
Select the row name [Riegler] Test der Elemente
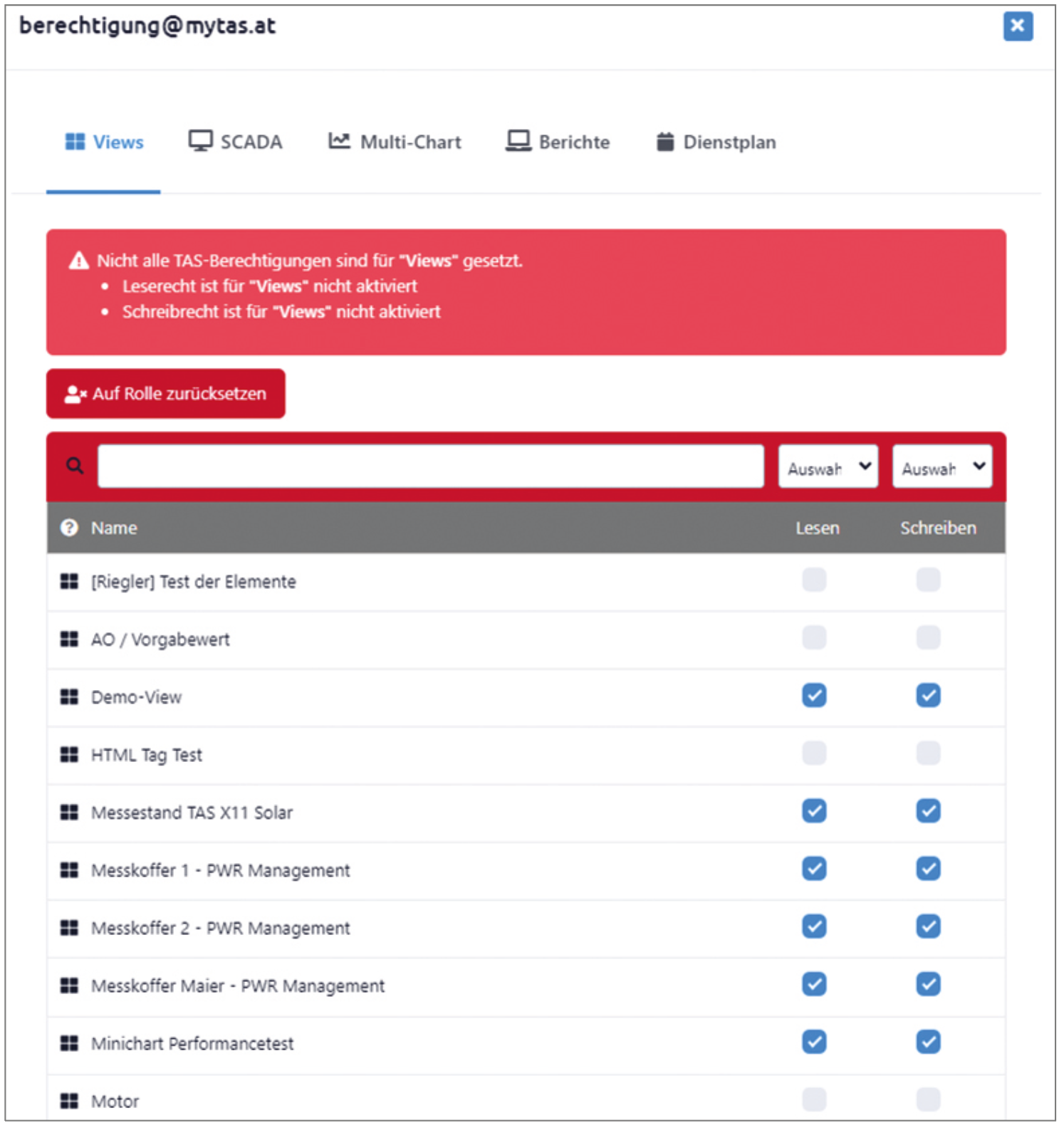pyautogui.click(x=193, y=582)
